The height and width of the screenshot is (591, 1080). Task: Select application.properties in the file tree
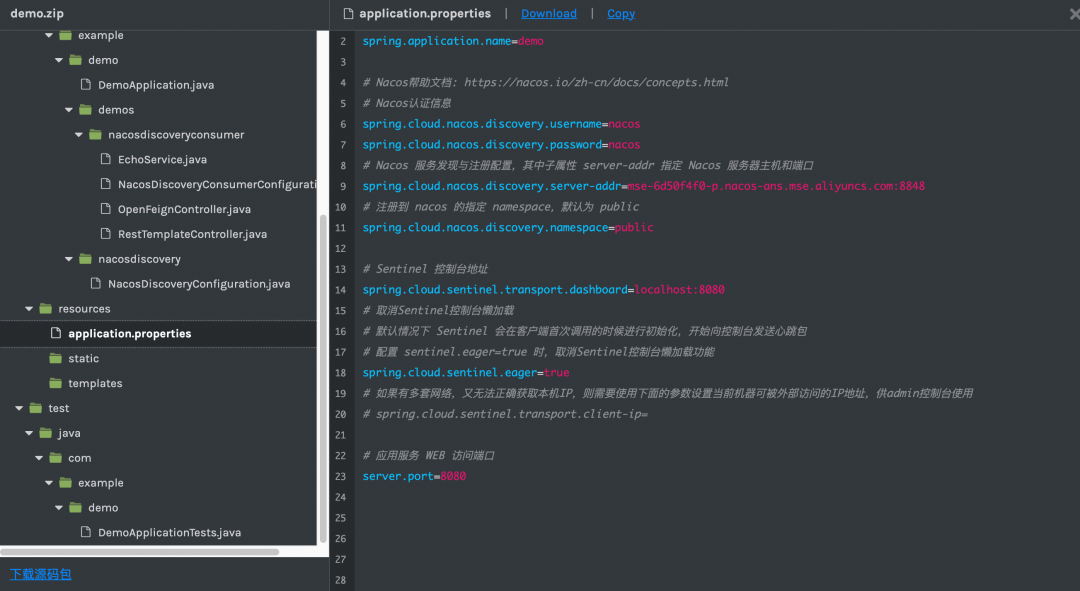point(158,333)
